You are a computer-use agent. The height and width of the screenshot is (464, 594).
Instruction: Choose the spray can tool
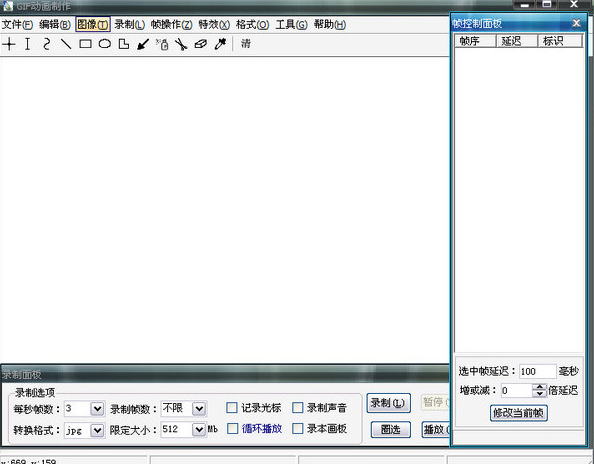(163, 44)
